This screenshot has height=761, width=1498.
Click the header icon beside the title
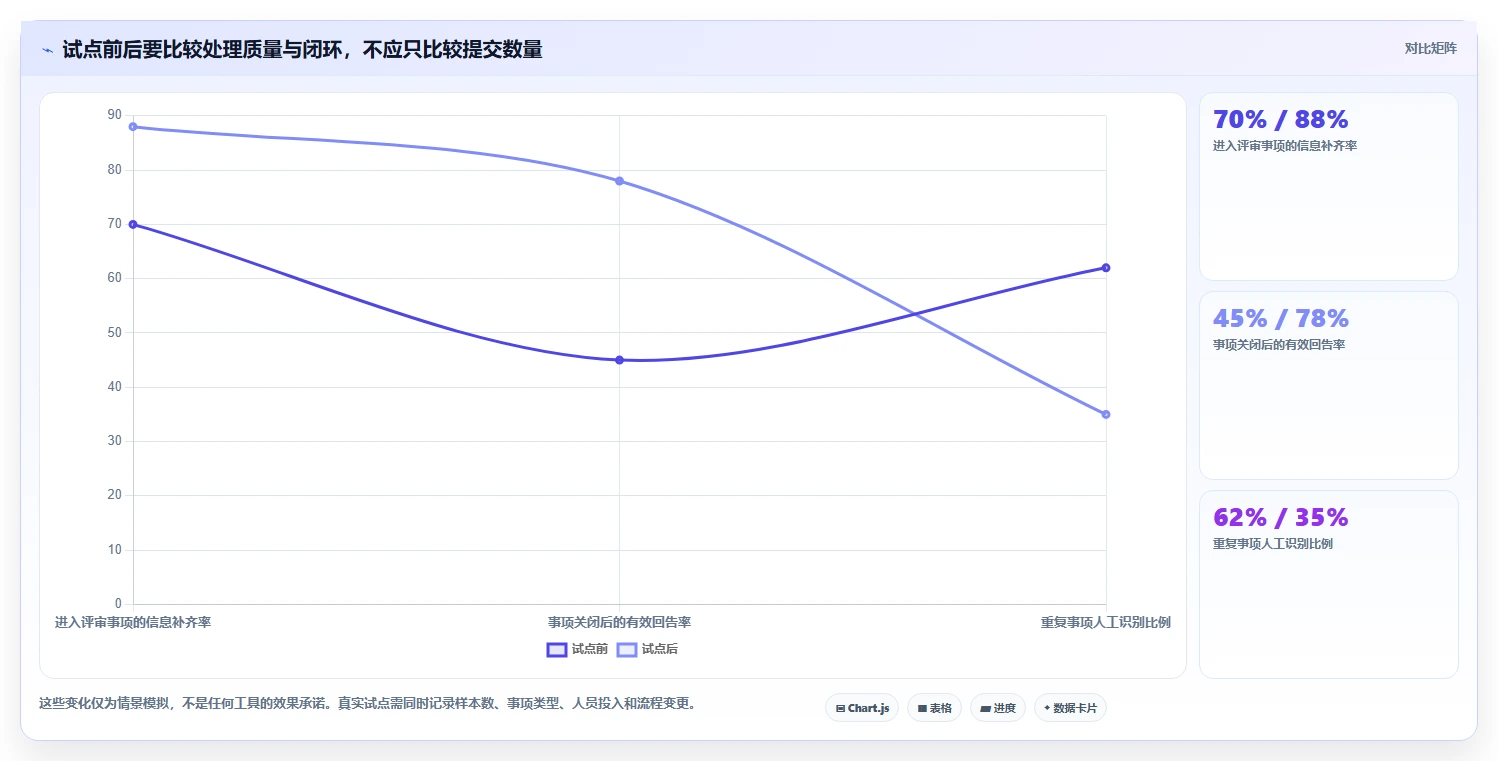pyautogui.click(x=47, y=49)
